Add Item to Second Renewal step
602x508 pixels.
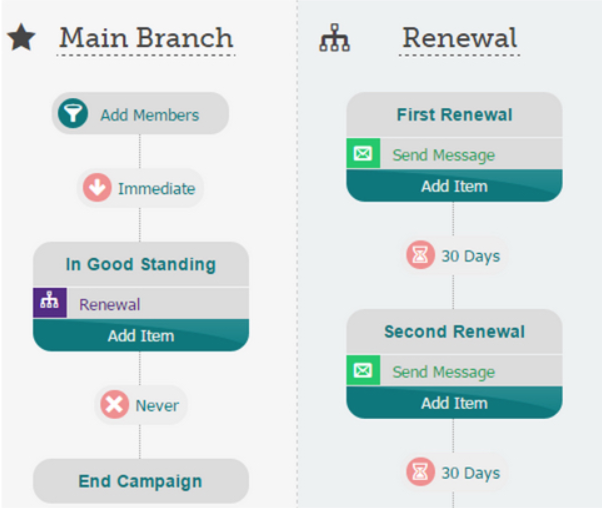[454, 402]
